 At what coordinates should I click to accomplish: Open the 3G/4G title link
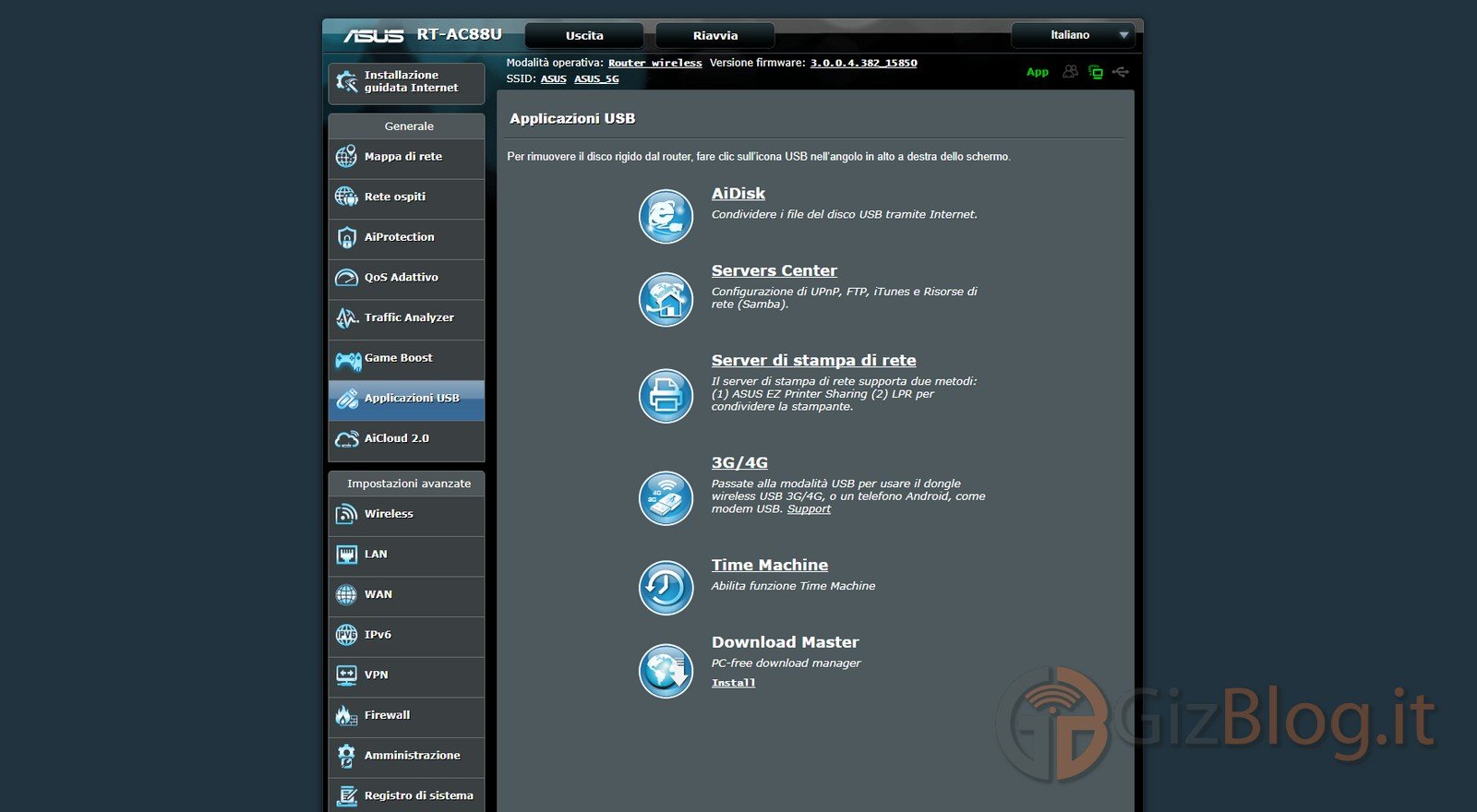pyautogui.click(x=739, y=463)
